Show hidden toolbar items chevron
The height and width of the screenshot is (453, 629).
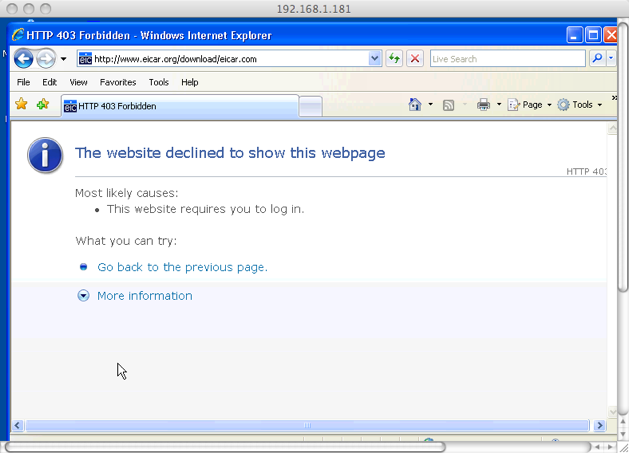(x=614, y=98)
